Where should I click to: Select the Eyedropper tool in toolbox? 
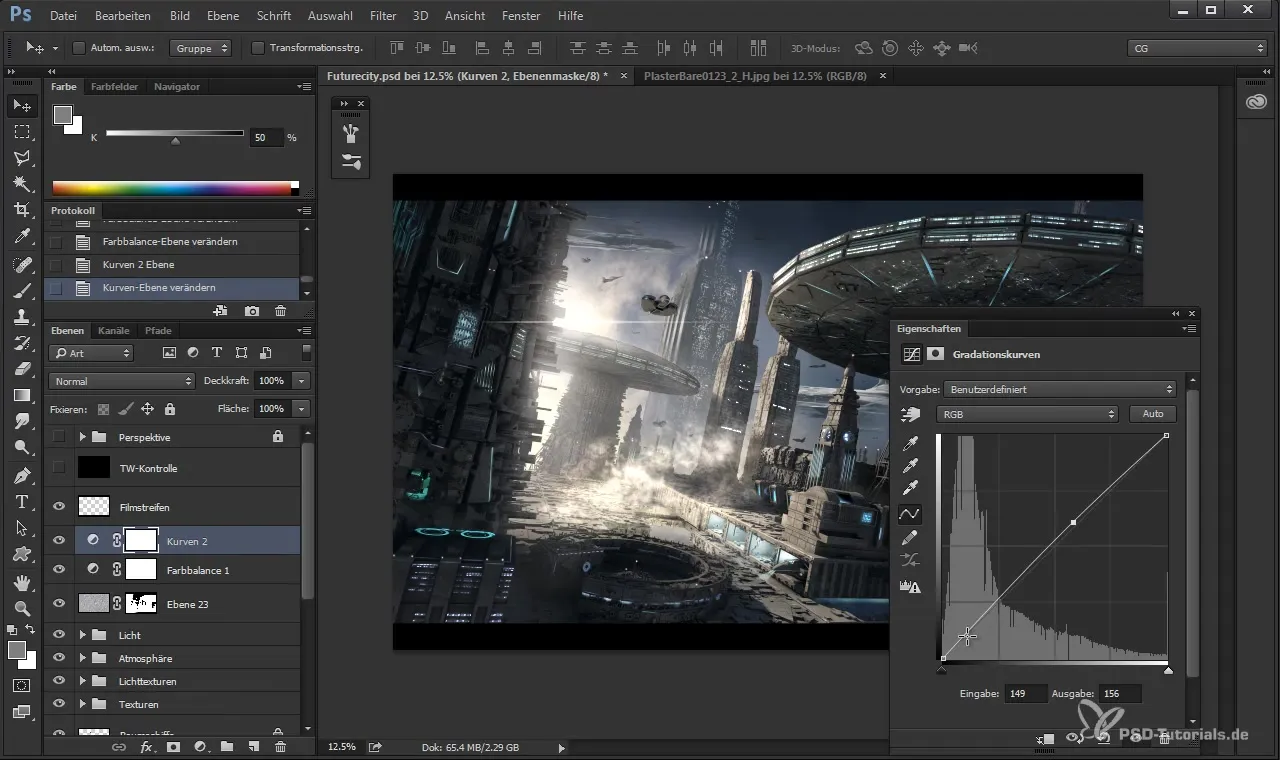click(x=22, y=237)
